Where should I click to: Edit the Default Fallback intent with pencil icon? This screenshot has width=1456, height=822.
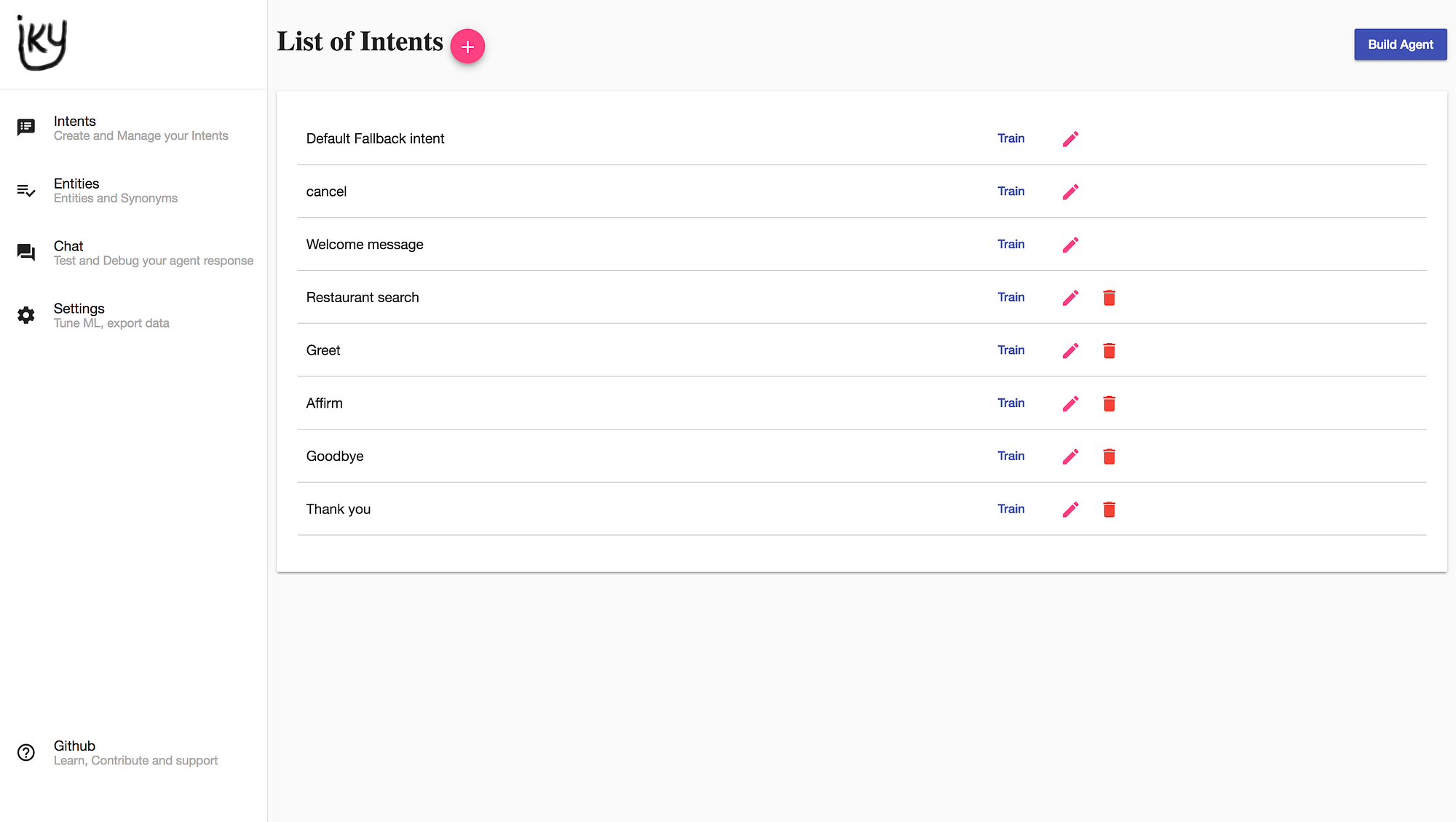point(1070,138)
